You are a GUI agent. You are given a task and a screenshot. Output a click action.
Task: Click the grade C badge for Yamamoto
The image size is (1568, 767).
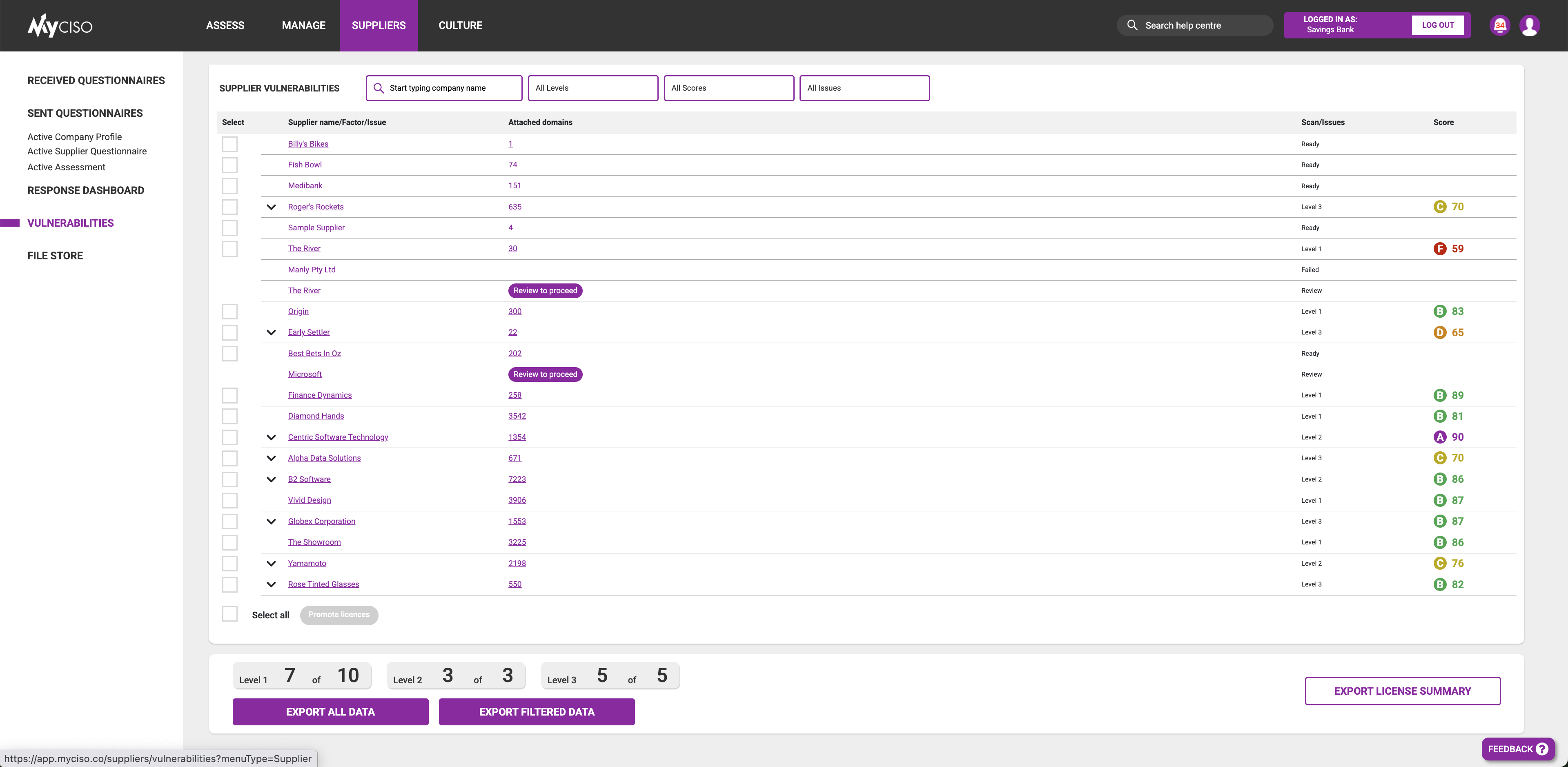click(x=1439, y=563)
